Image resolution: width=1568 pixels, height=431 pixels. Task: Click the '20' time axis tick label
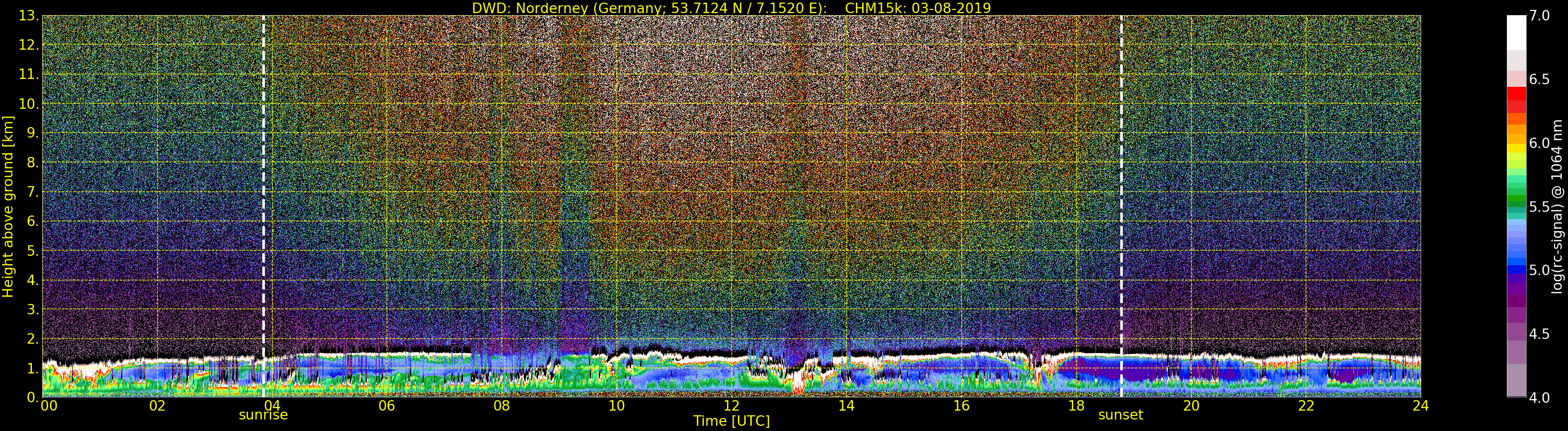point(1191,406)
